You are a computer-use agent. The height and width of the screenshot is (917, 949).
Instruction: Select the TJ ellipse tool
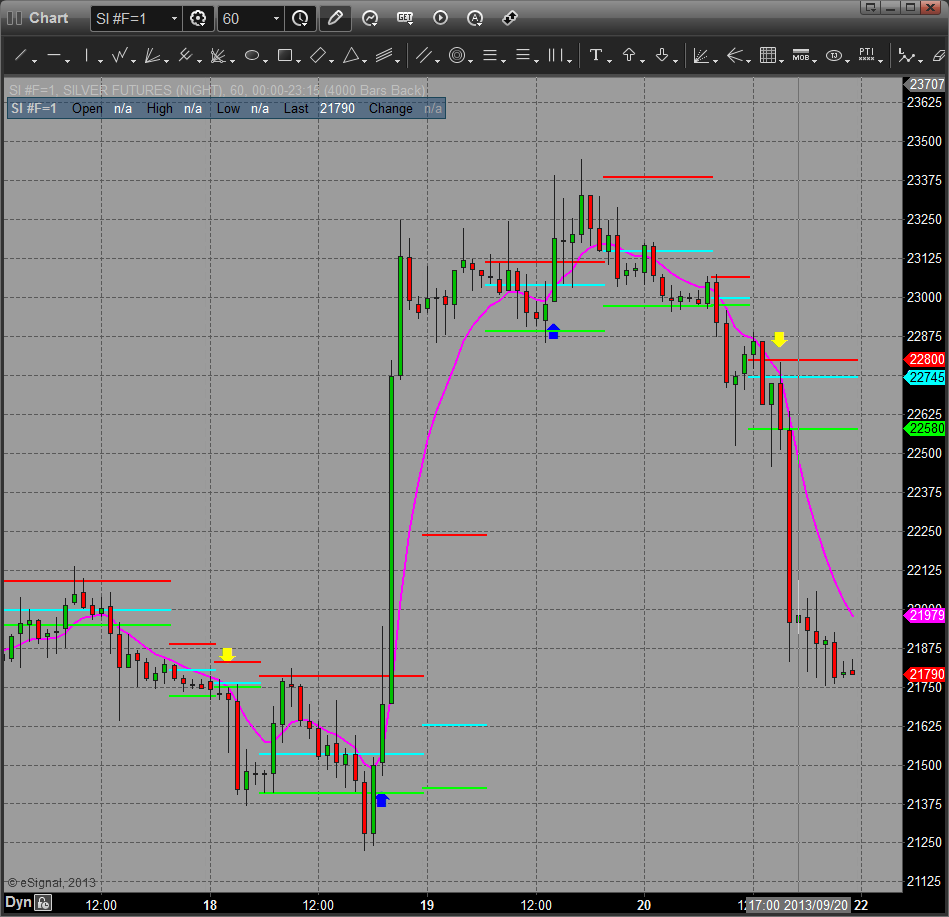coord(834,56)
